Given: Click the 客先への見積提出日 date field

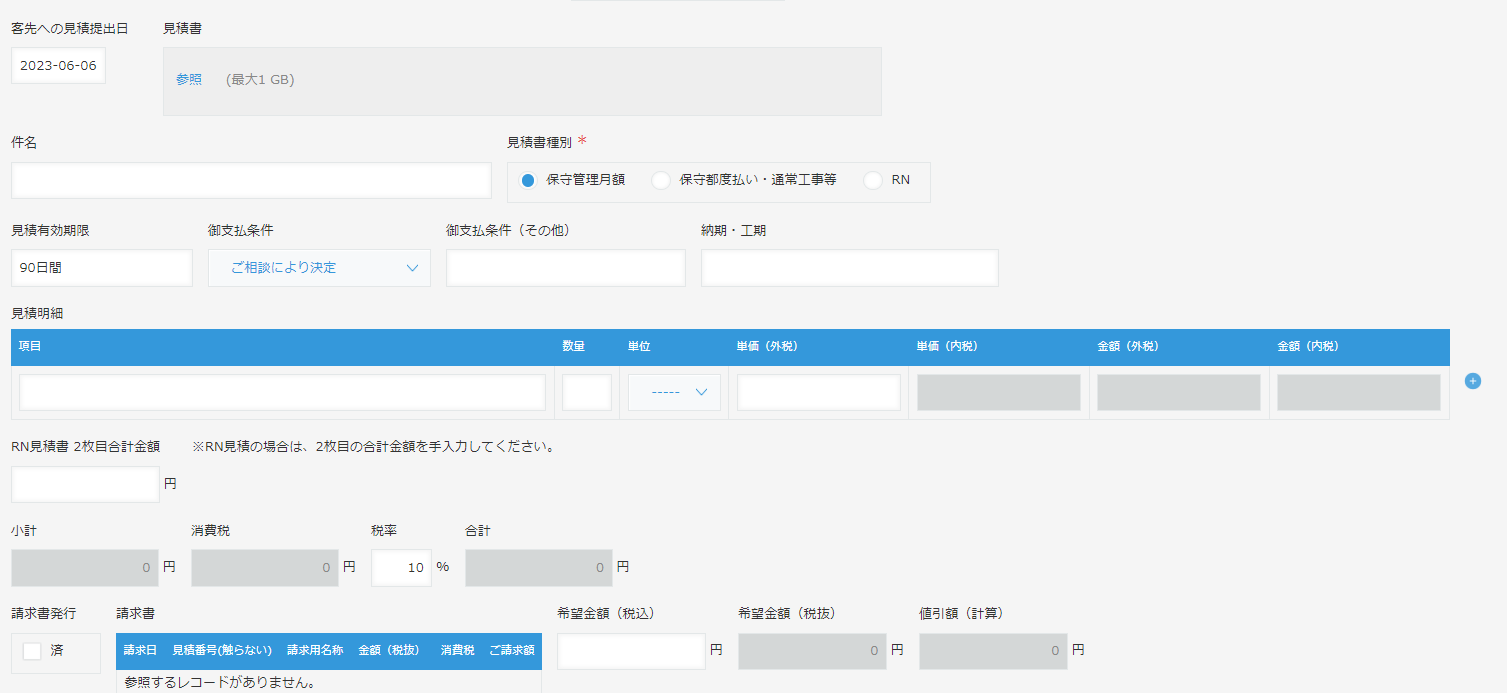Looking at the screenshot, I should click(x=58, y=66).
